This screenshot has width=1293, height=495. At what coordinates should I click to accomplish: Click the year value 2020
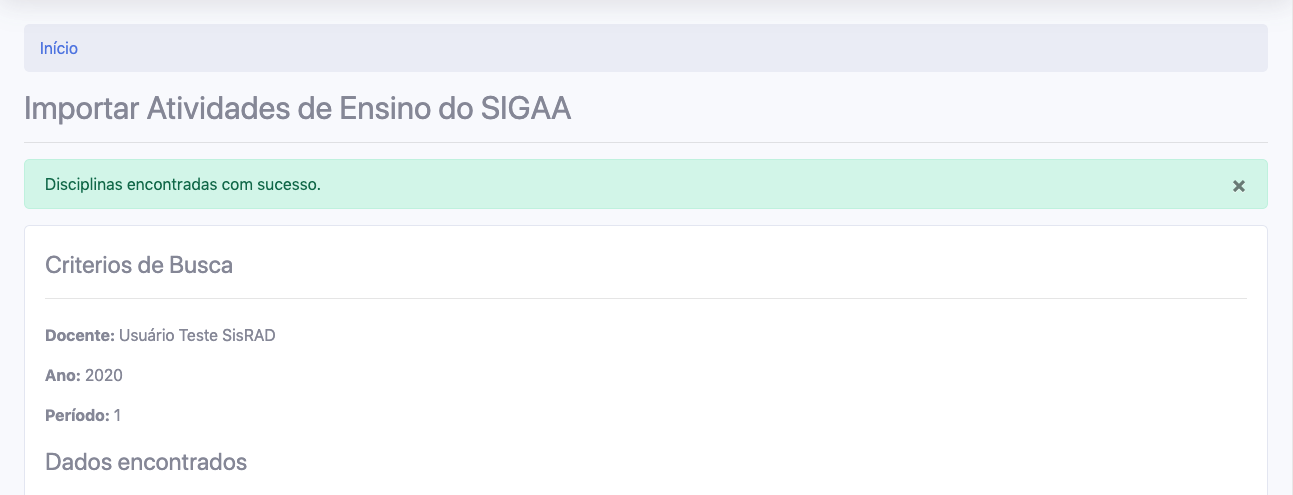(104, 376)
